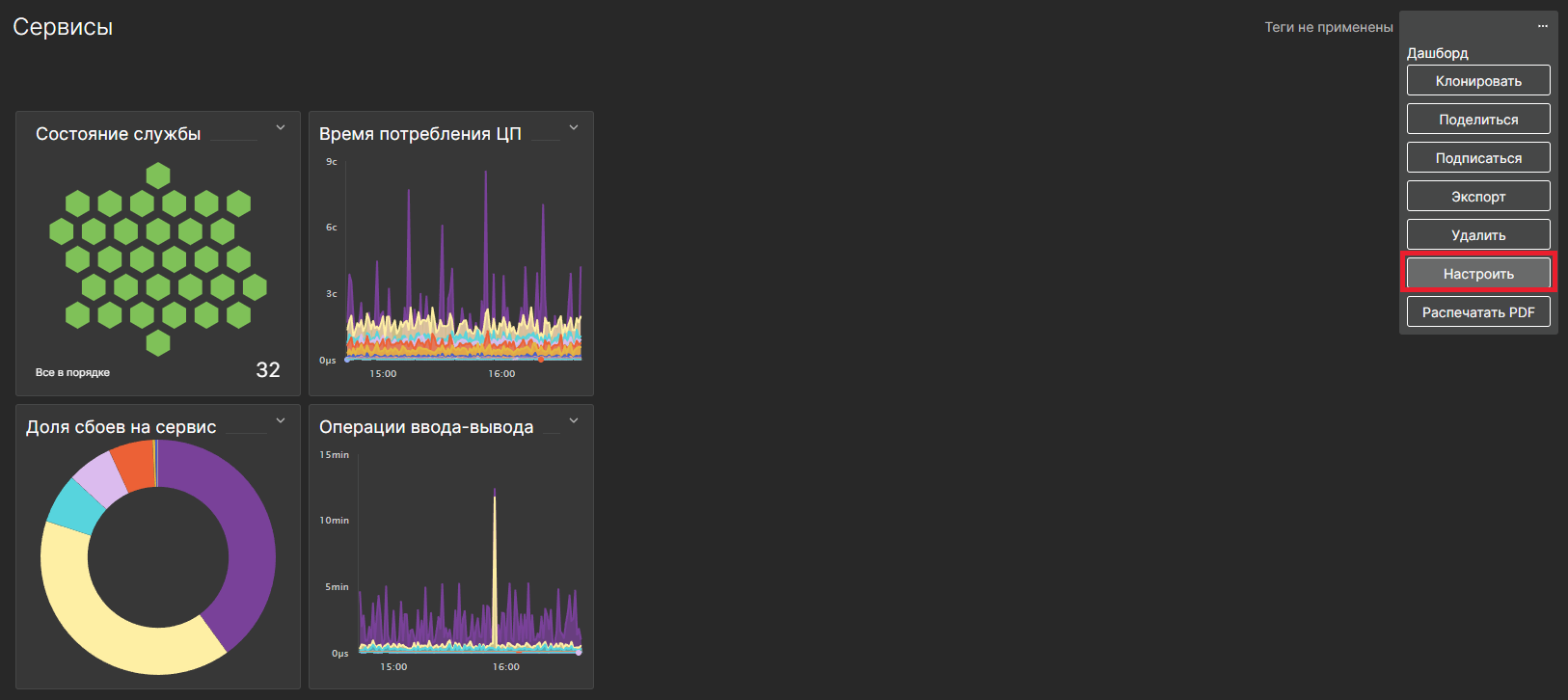
Task: Click the three-dot dashboard menu icon
Action: (x=1542, y=26)
